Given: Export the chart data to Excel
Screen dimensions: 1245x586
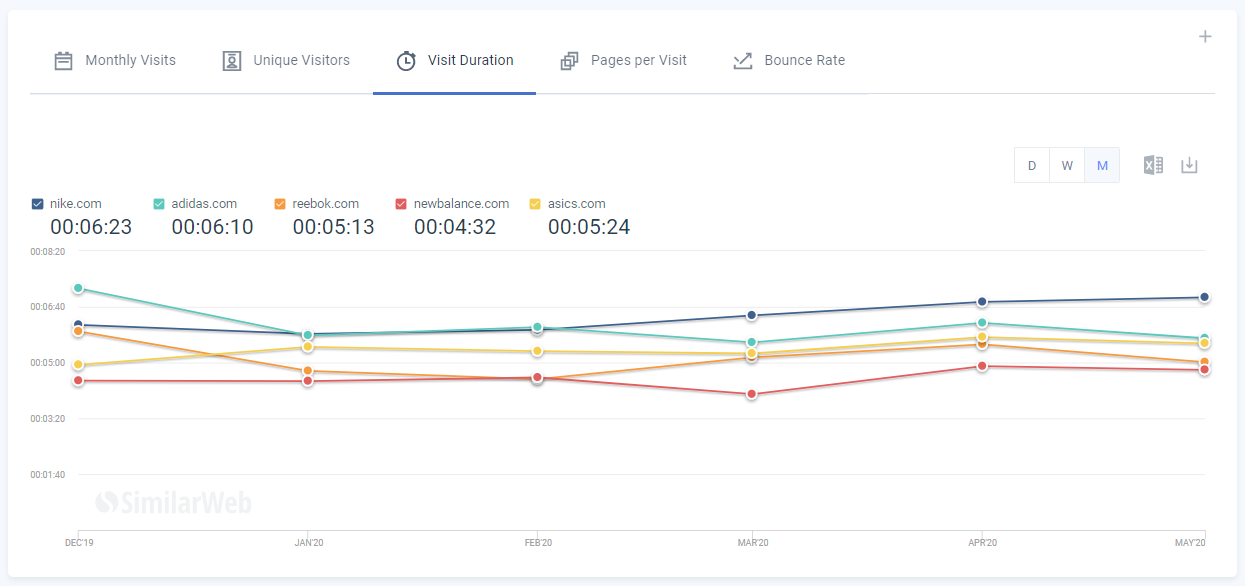Looking at the screenshot, I should click(x=1153, y=165).
